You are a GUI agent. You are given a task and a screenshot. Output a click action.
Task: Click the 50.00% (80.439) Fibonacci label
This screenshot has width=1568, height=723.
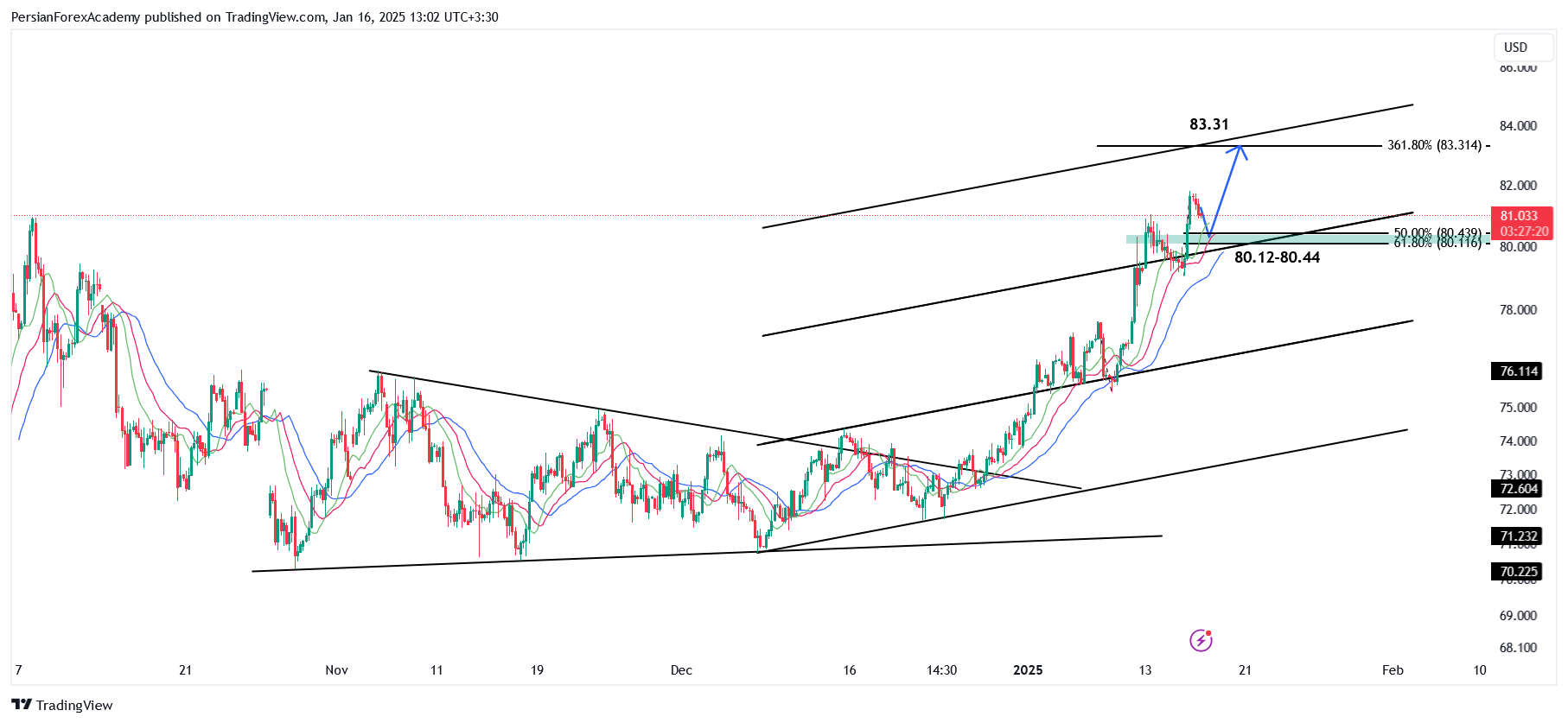1437,233
